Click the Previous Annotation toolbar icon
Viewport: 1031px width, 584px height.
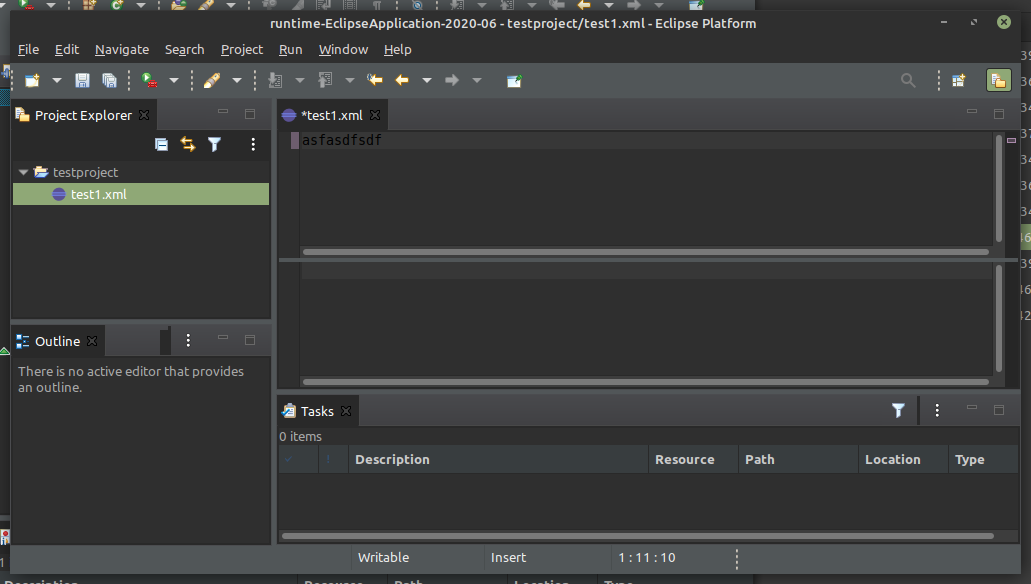coord(325,80)
